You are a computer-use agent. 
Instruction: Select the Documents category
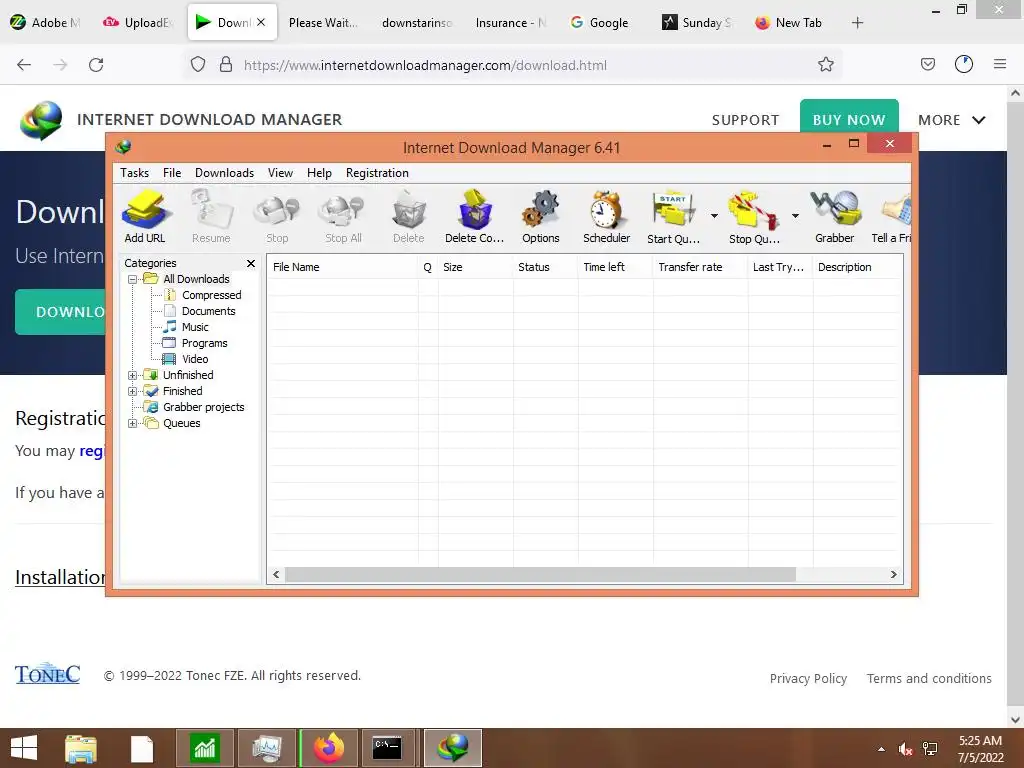point(200,312)
